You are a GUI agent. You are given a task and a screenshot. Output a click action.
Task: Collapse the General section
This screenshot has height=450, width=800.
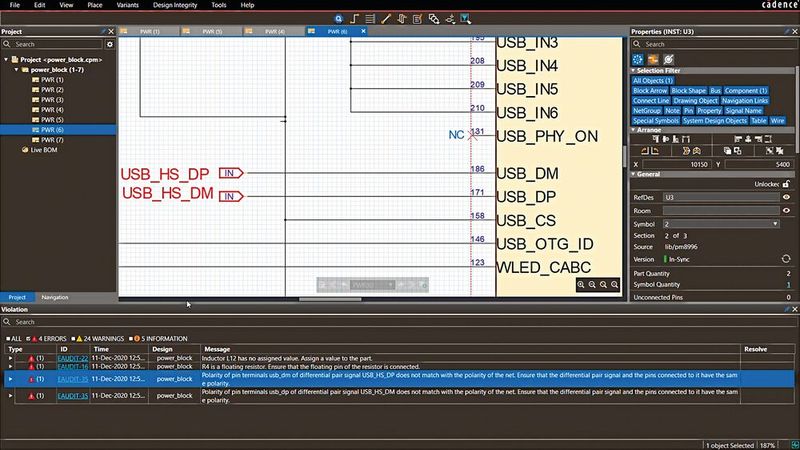(x=634, y=174)
